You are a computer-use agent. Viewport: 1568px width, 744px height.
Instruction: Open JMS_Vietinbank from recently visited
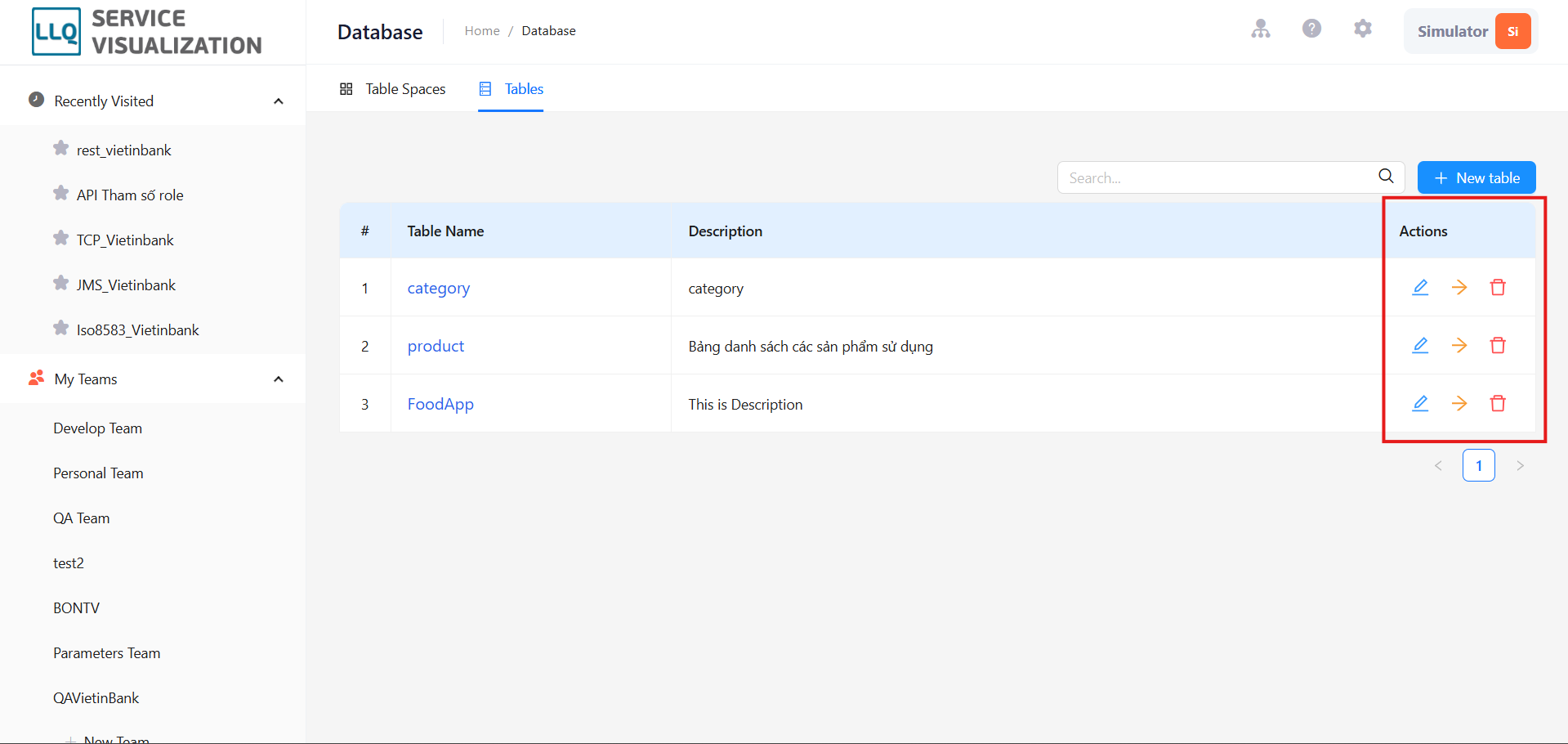[126, 285]
